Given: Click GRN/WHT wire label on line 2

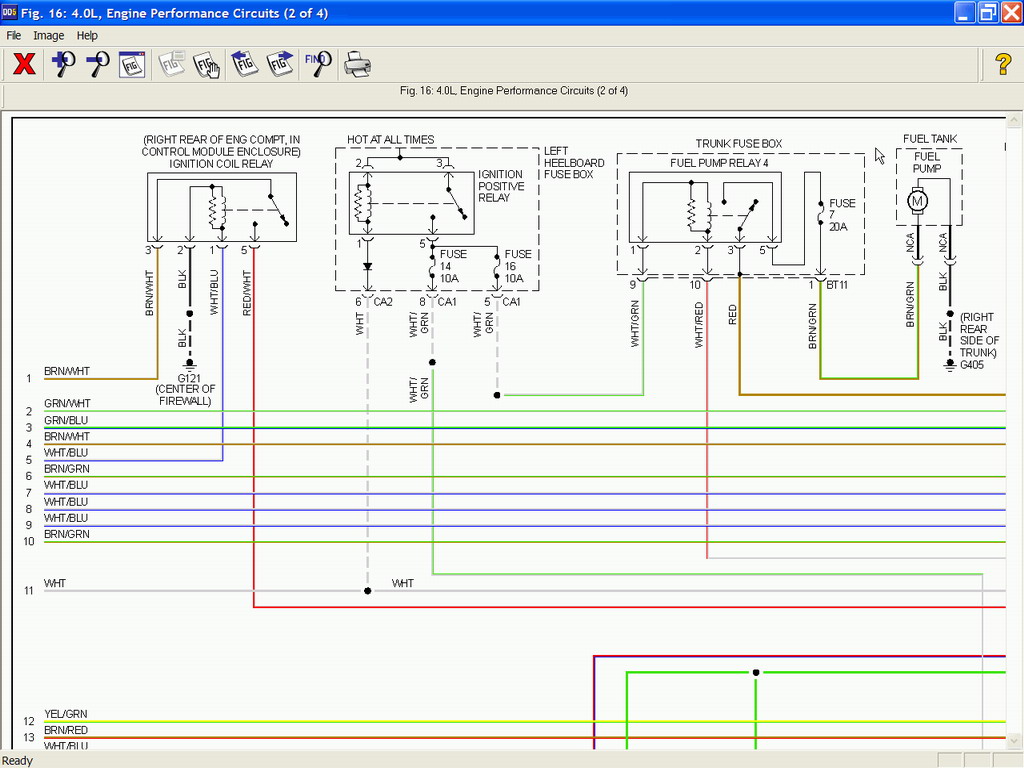Looking at the screenshot, I should (x=67, y=404).
